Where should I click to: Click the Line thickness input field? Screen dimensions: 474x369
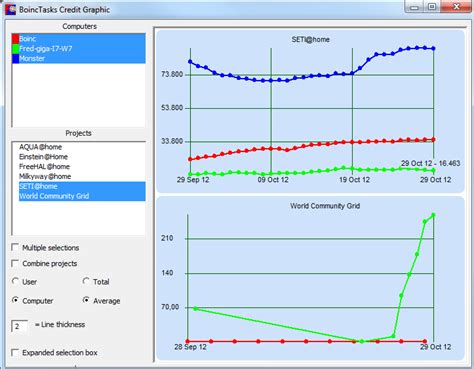point(20,326)
